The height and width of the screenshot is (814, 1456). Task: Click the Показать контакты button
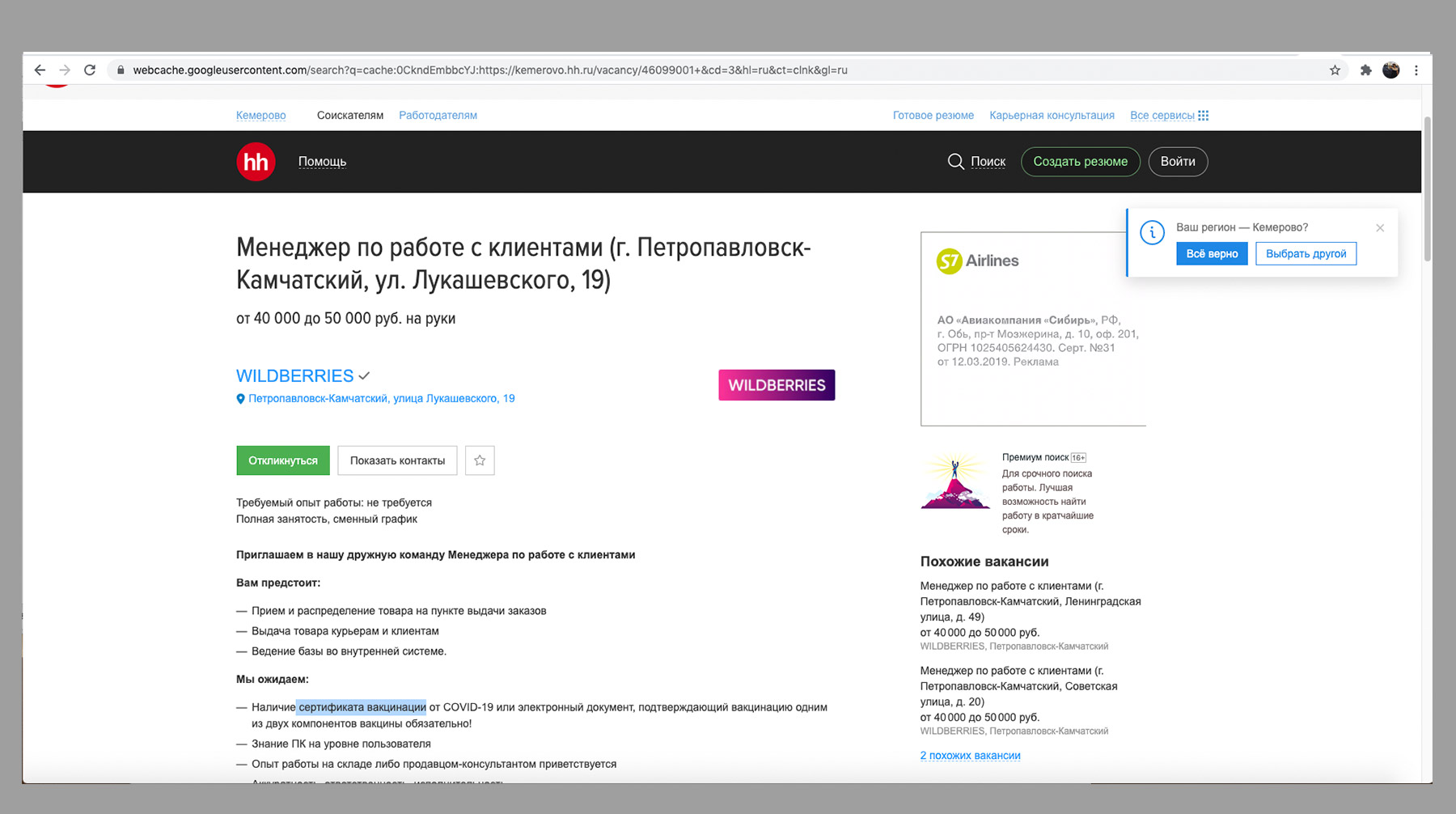(397, 460)
